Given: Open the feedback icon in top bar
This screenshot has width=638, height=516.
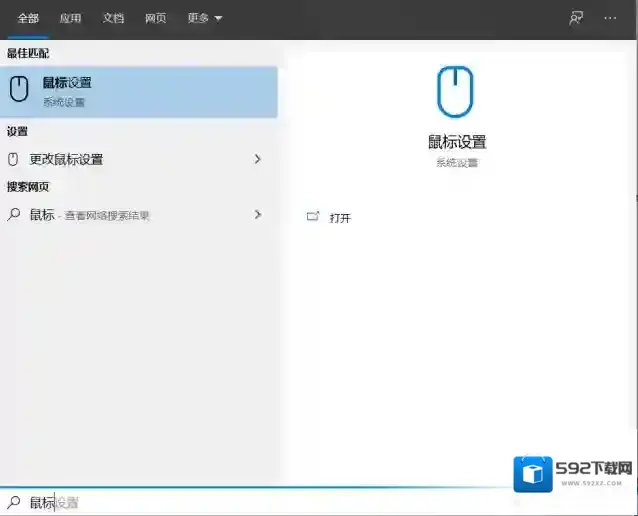Looking at the screenshot, I should [576, 18].
